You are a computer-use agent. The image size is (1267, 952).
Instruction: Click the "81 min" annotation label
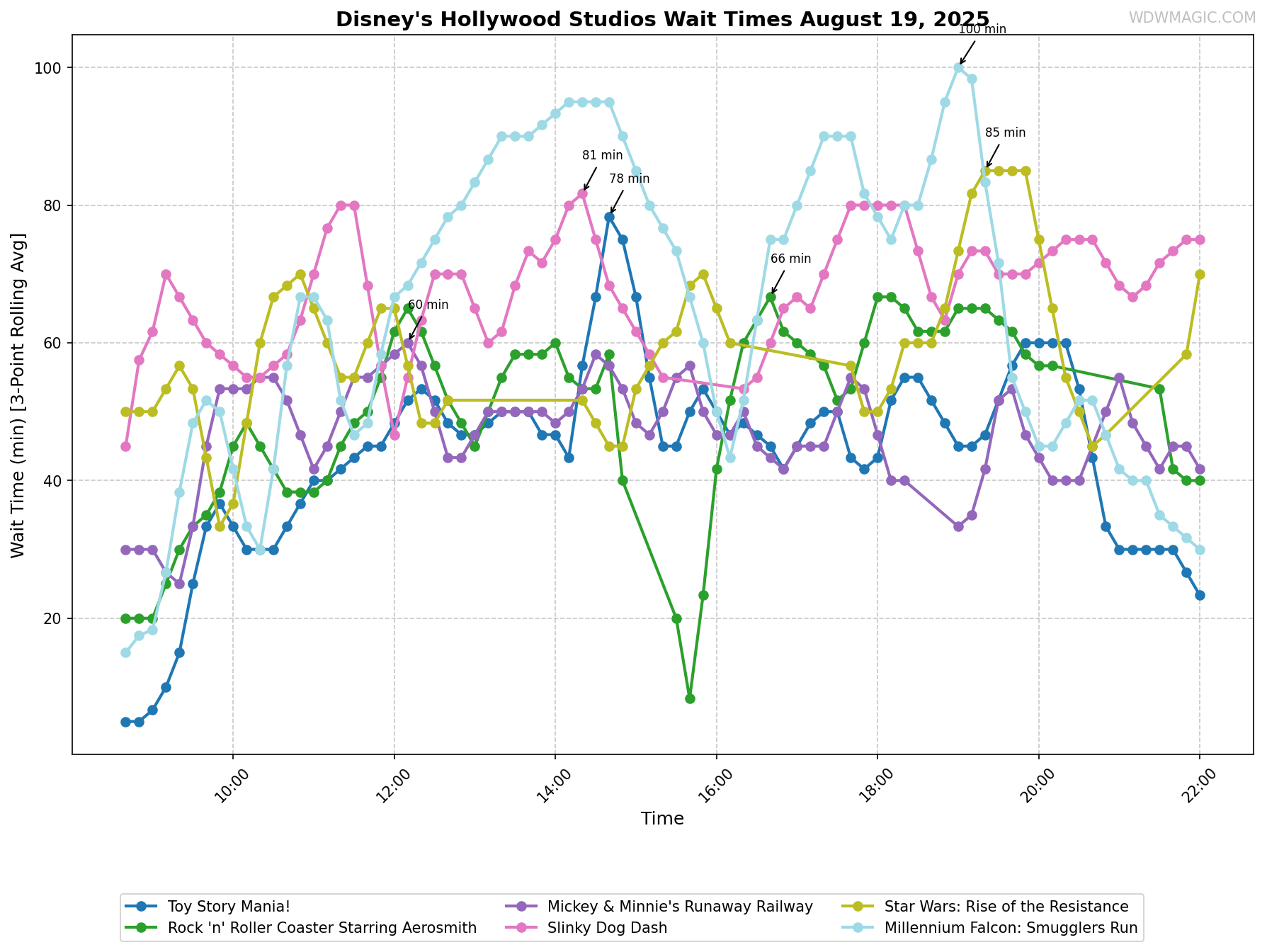coord(602,155)
